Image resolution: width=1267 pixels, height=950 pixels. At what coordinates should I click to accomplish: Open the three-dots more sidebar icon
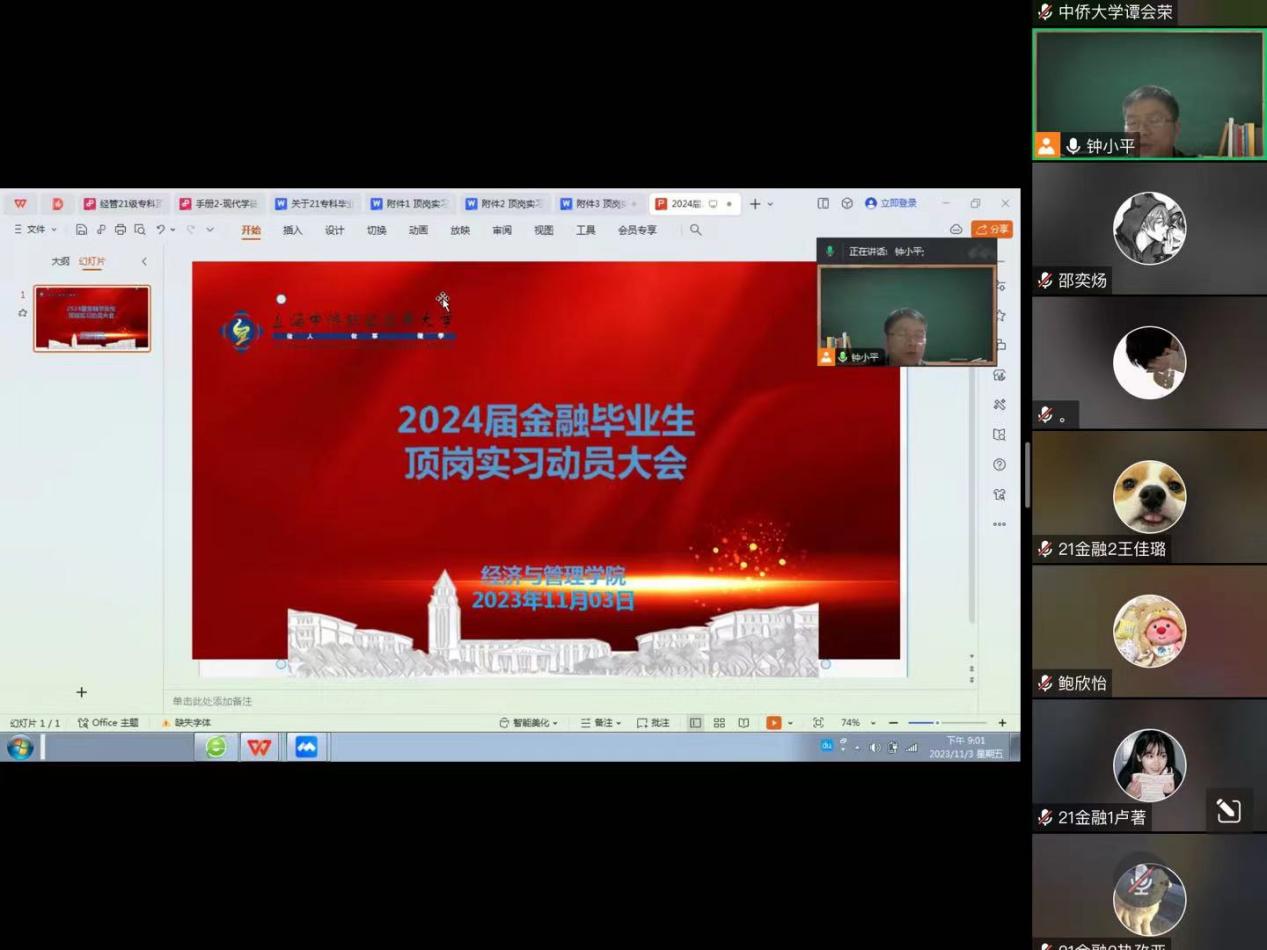(999, 524)
